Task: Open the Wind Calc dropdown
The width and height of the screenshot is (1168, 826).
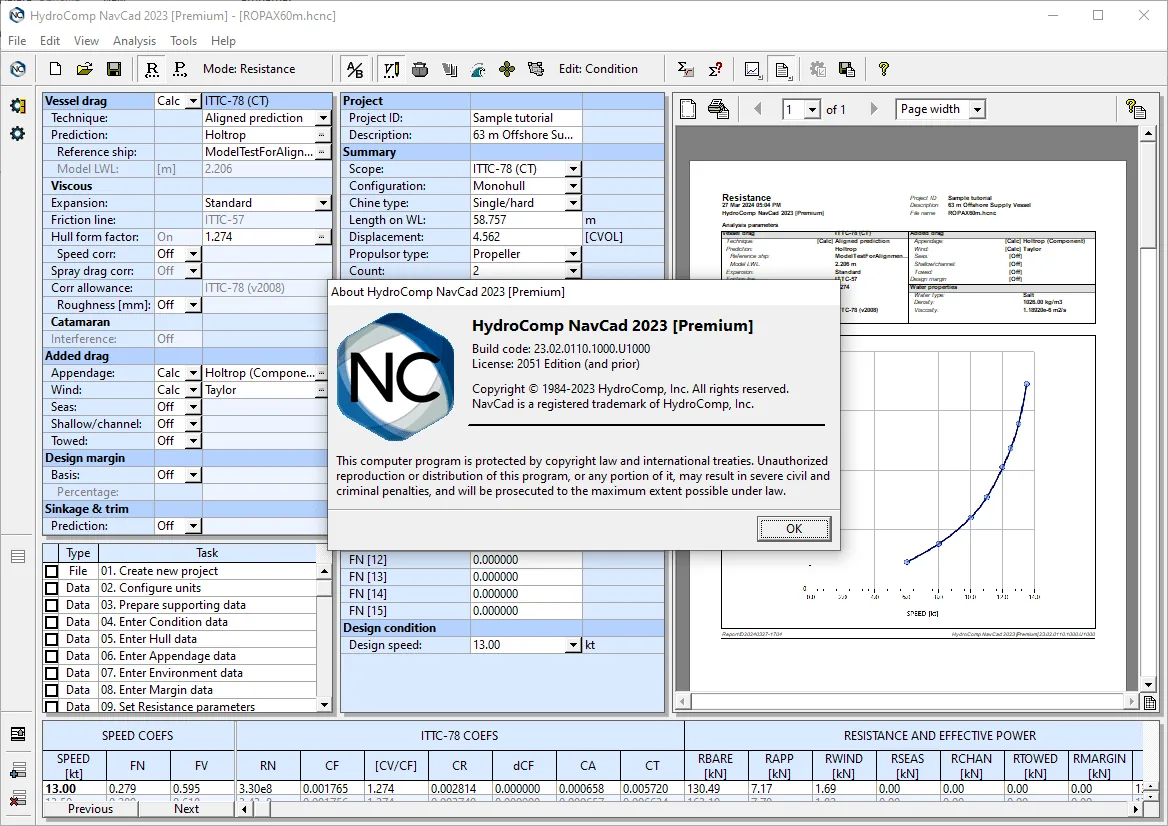Action: (x=193, y=390)
